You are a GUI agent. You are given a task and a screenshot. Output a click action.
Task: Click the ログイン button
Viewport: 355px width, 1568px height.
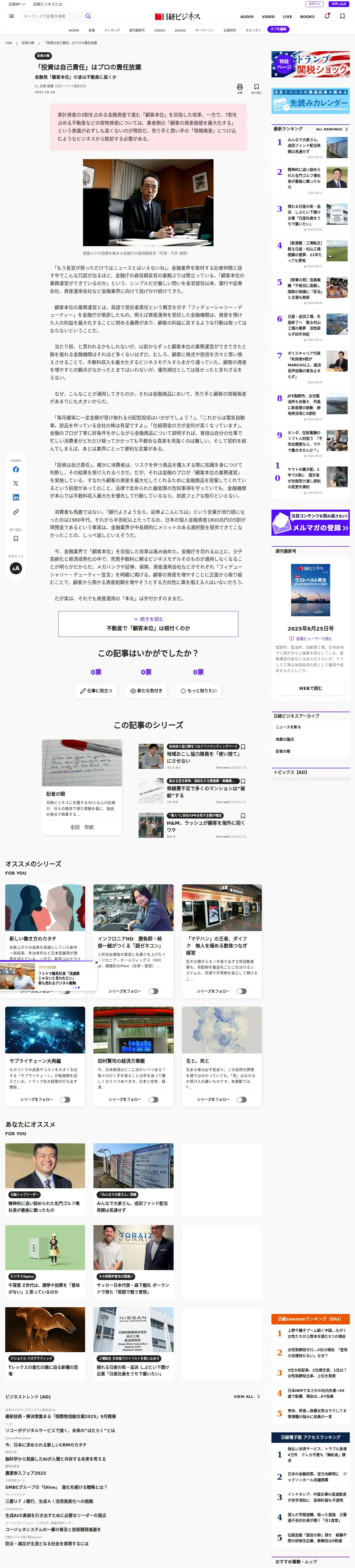point(315,4)
